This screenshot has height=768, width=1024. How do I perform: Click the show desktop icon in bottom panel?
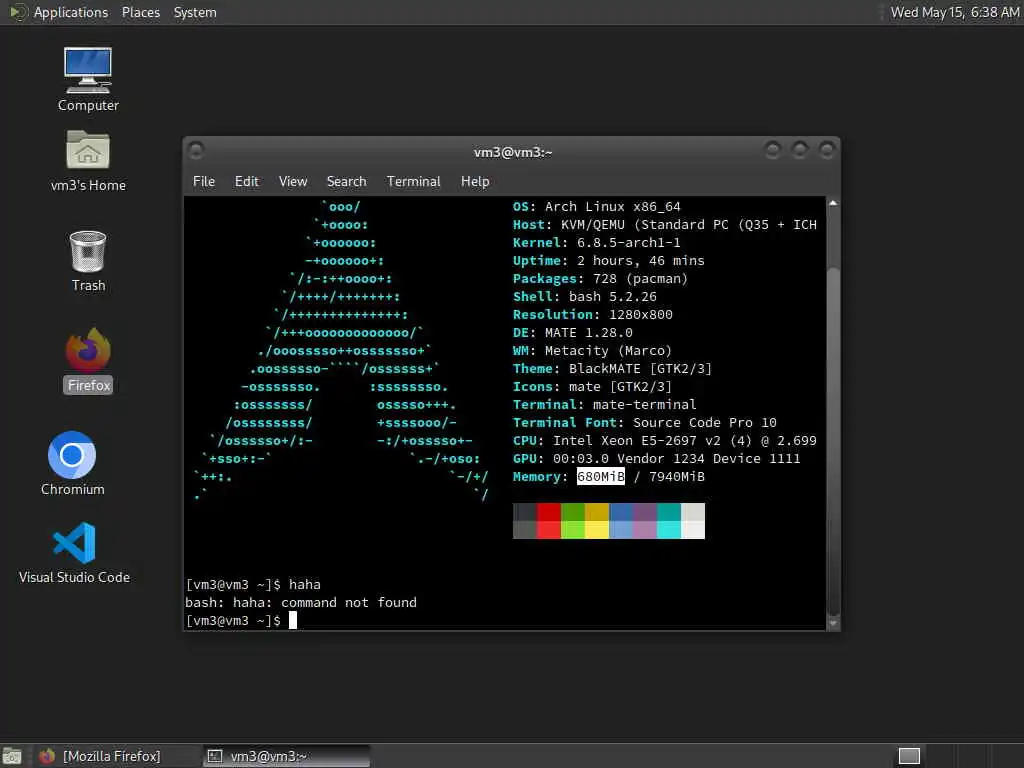12,756
